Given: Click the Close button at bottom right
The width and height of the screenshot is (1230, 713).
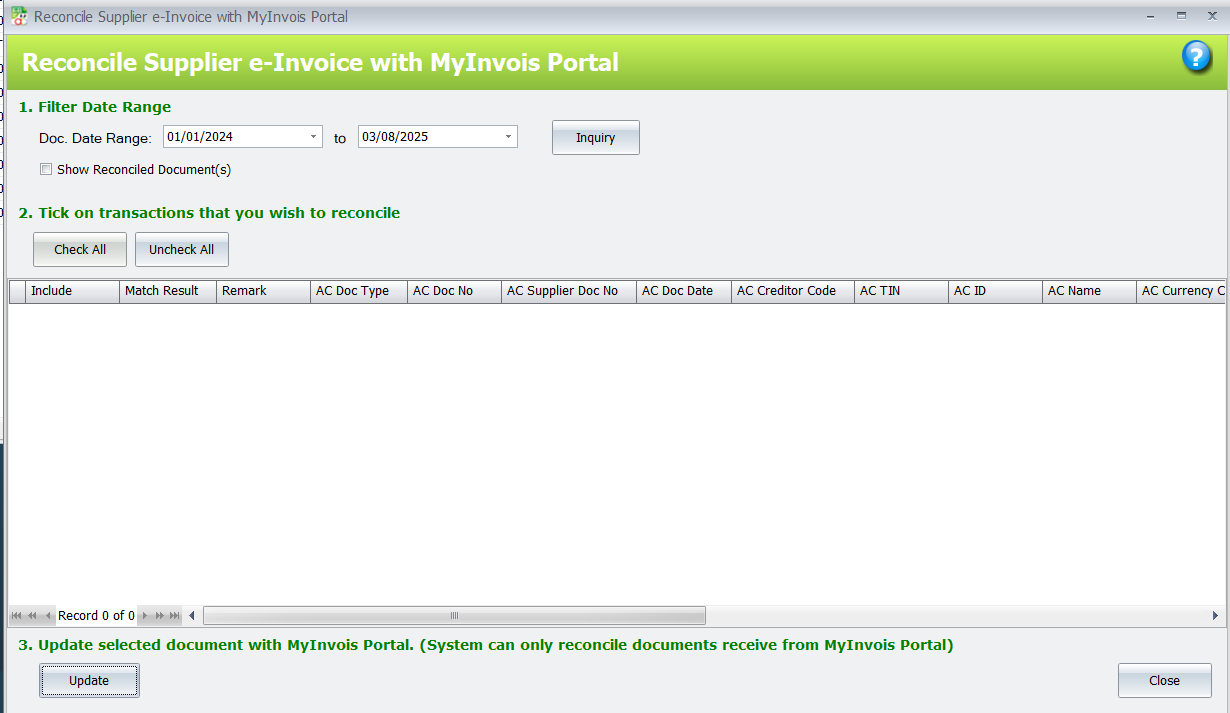Looking at the screenshot, I should coord(1165,681).
